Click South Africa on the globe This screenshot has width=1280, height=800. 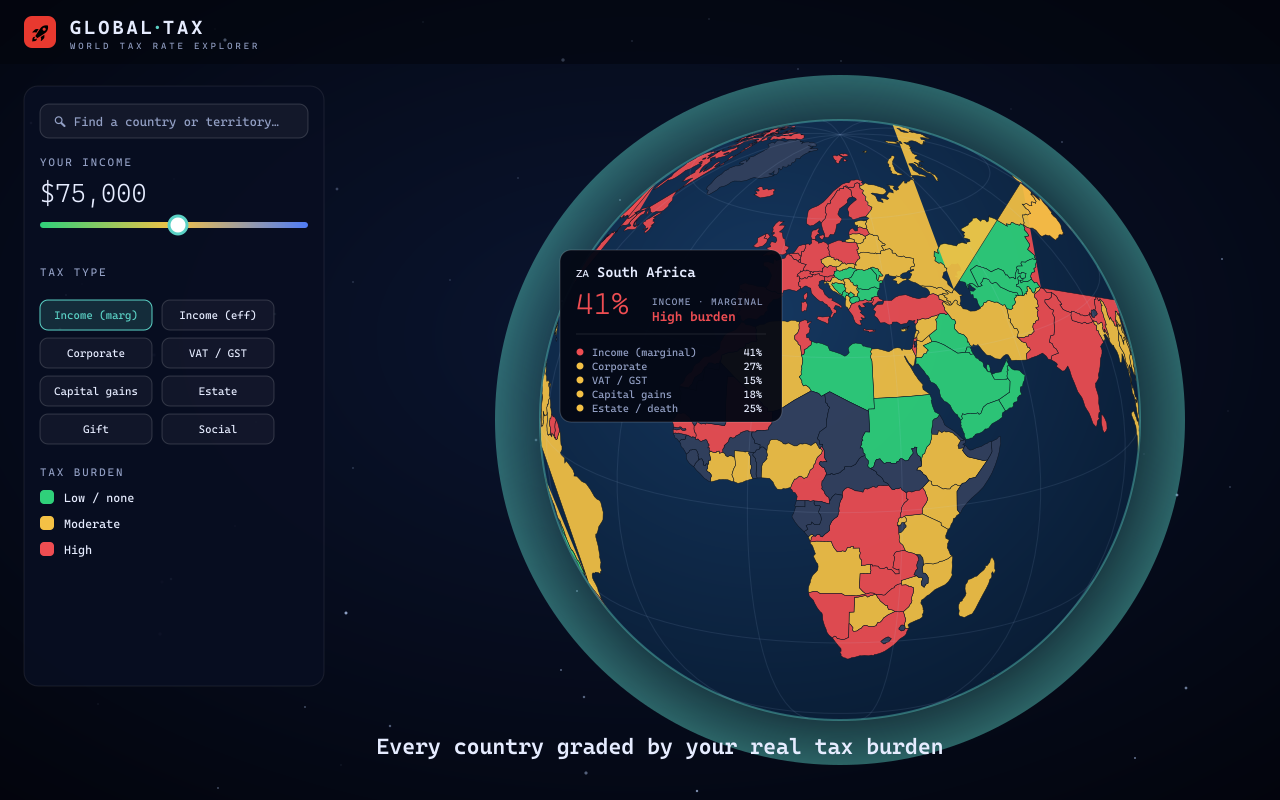point(867,638)
